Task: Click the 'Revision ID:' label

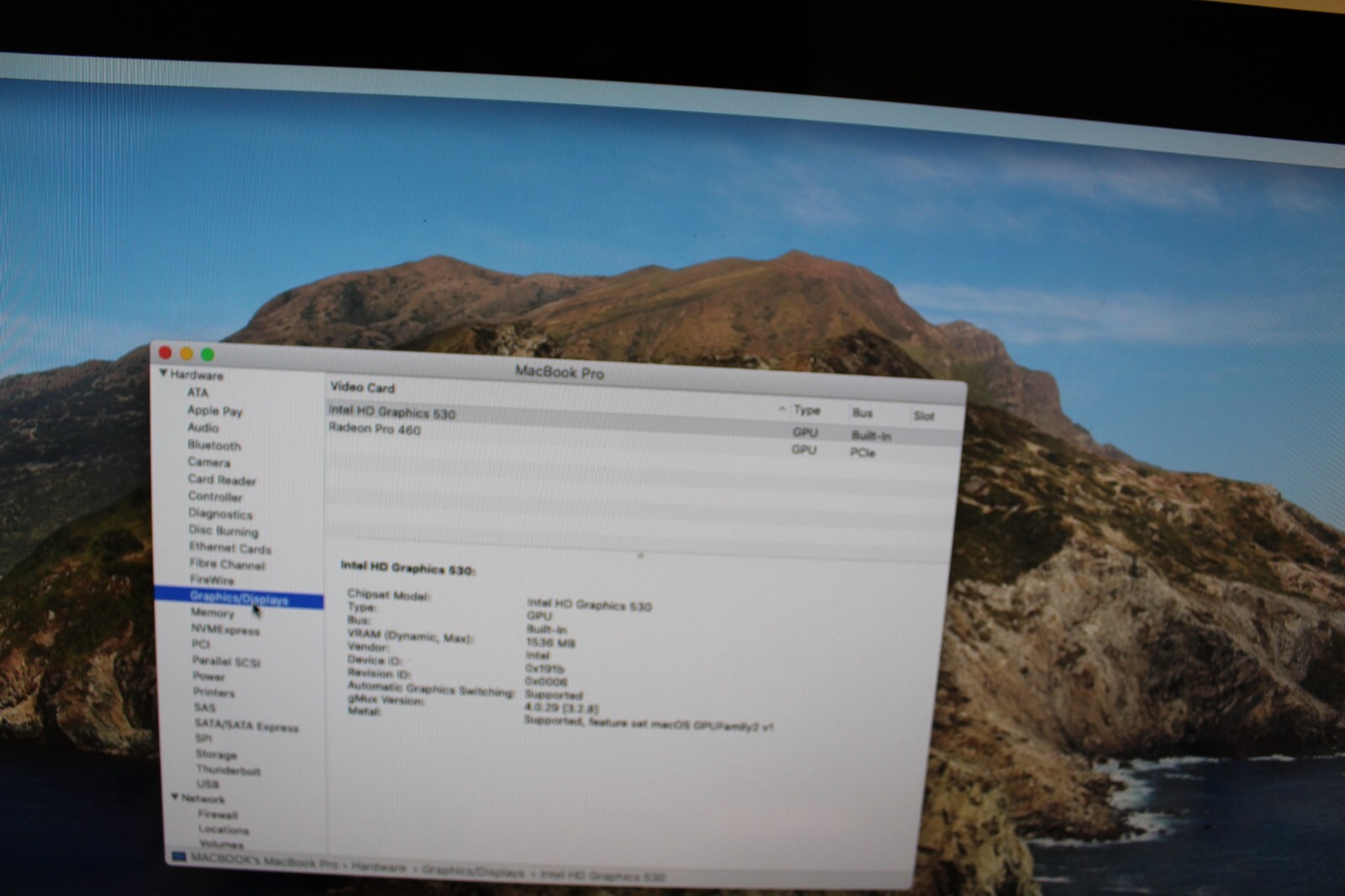Action: (x=379, y=672)
